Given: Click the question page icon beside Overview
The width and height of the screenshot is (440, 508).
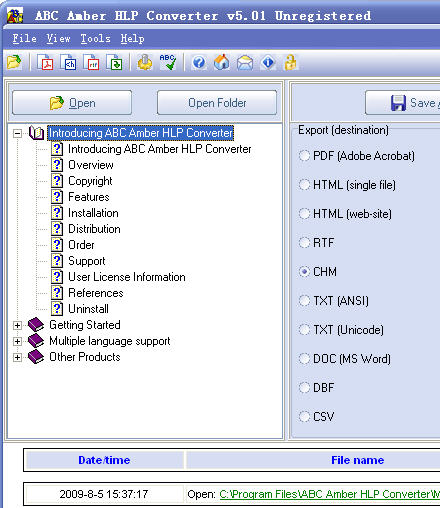Looking at the screenshot, I should (x=57, y=165).
